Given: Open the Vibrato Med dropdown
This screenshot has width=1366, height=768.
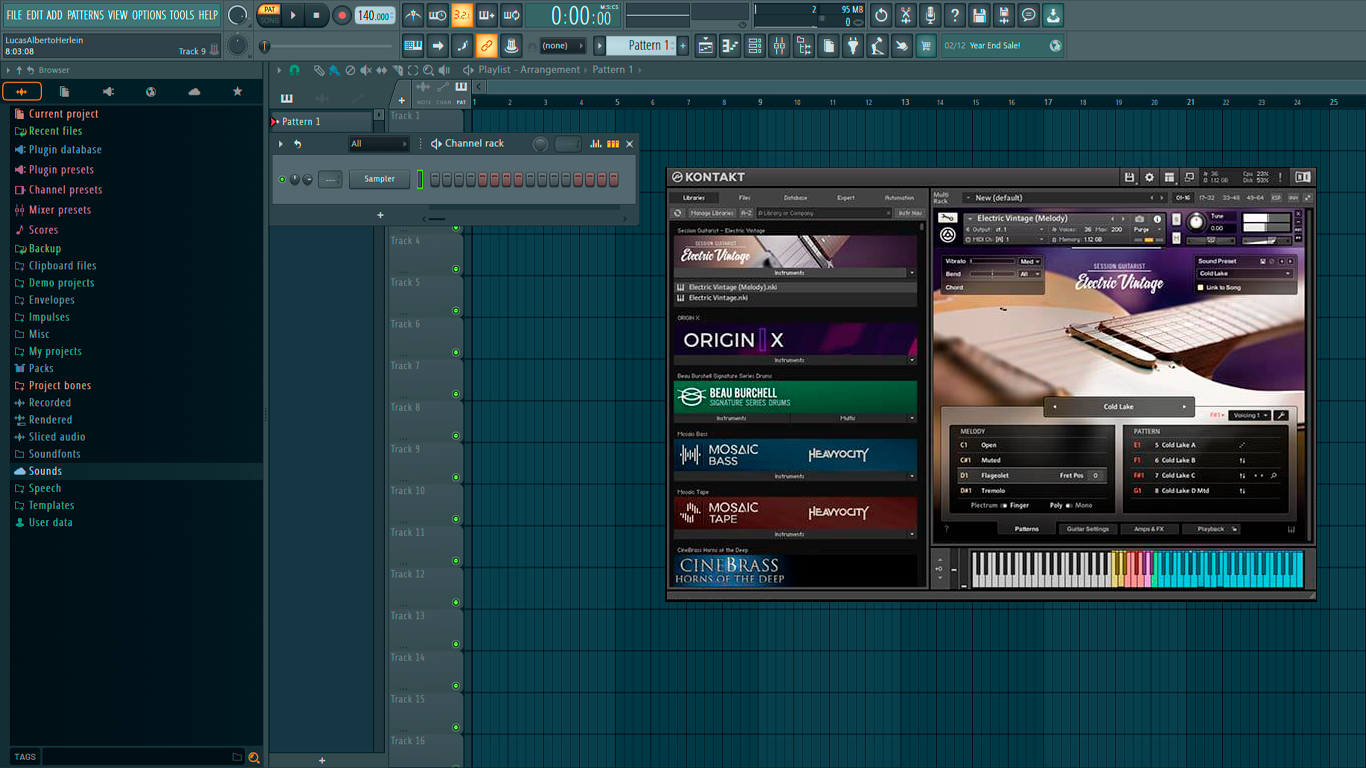Looking at the screenshot, I should click(x=1030, y=262).
